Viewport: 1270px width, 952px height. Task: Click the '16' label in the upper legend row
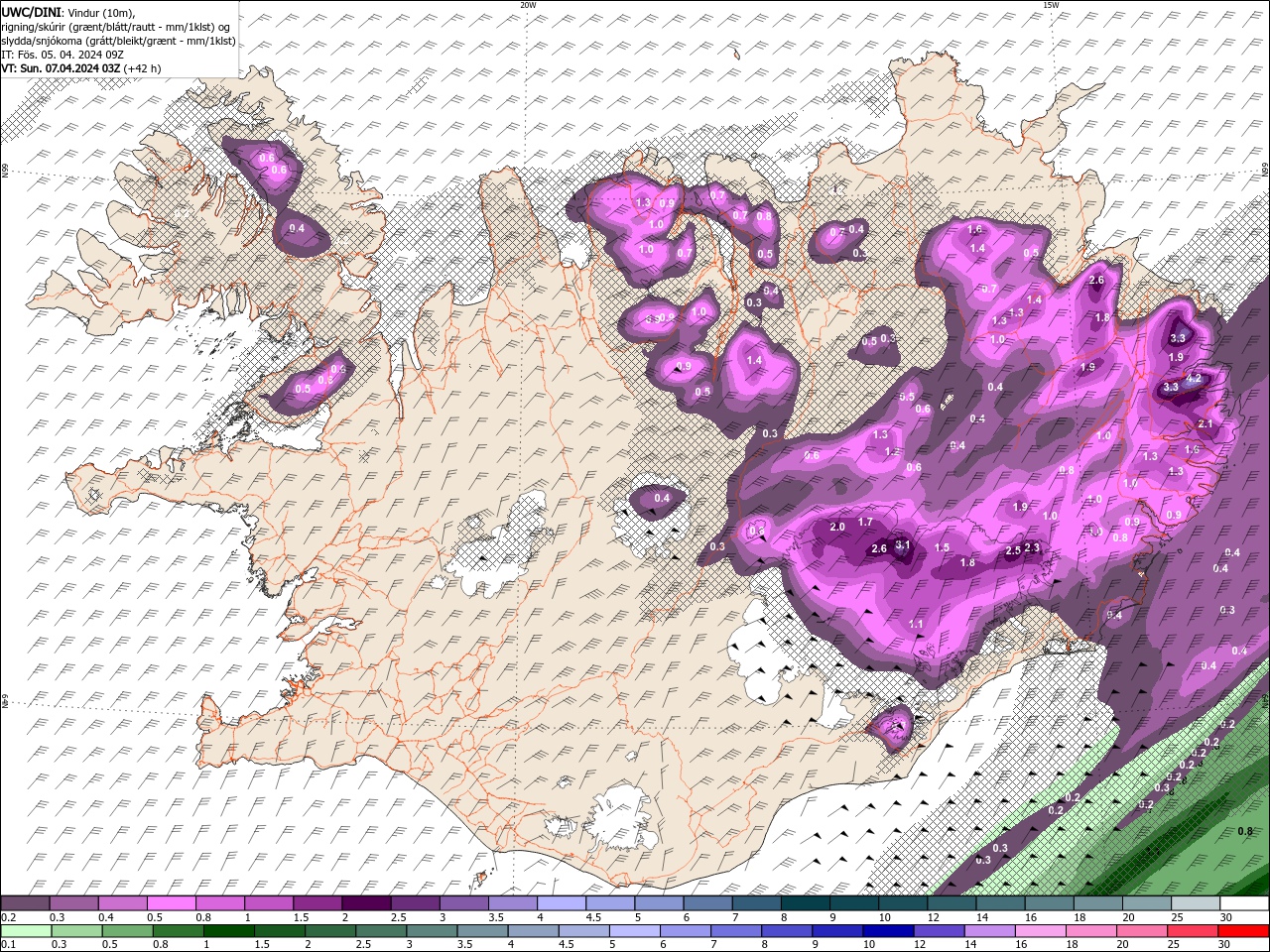[x=1030, y=917]
